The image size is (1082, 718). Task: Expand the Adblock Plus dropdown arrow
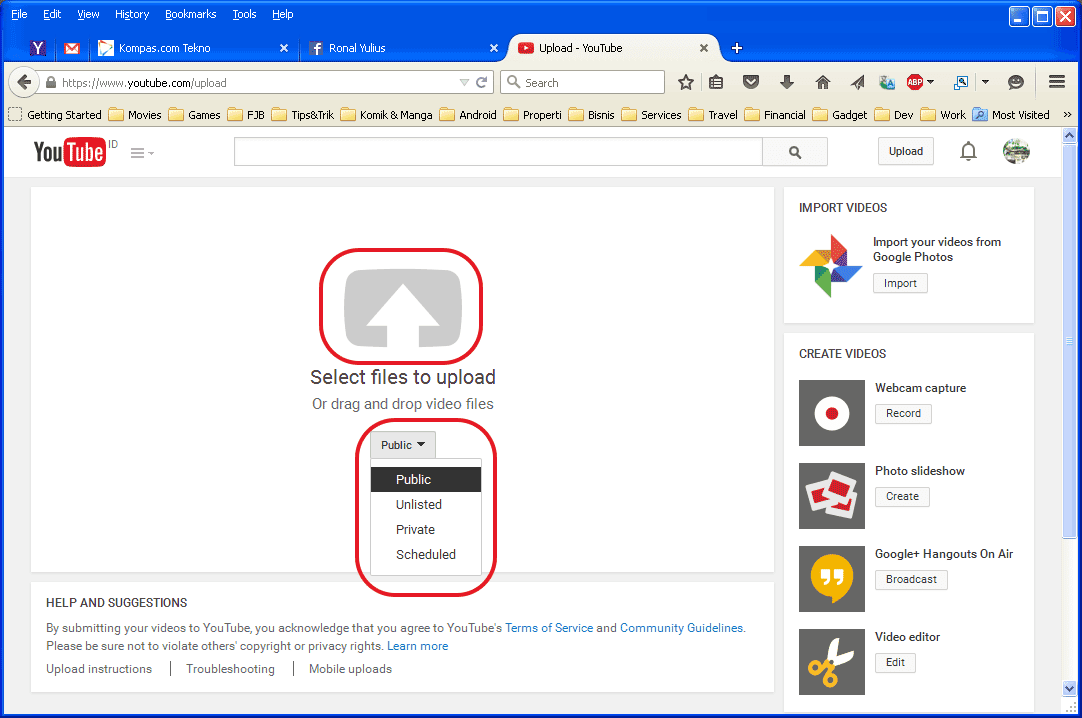[x=930, y=82]
